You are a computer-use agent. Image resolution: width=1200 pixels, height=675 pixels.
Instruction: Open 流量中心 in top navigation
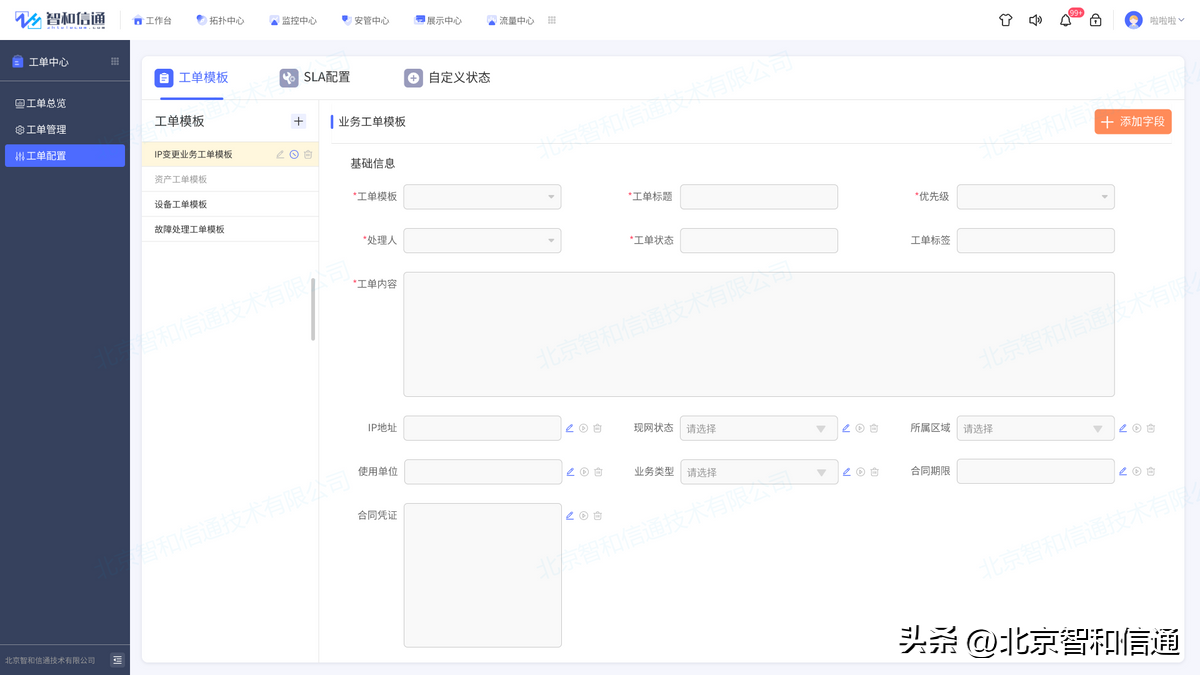(510, 20)
